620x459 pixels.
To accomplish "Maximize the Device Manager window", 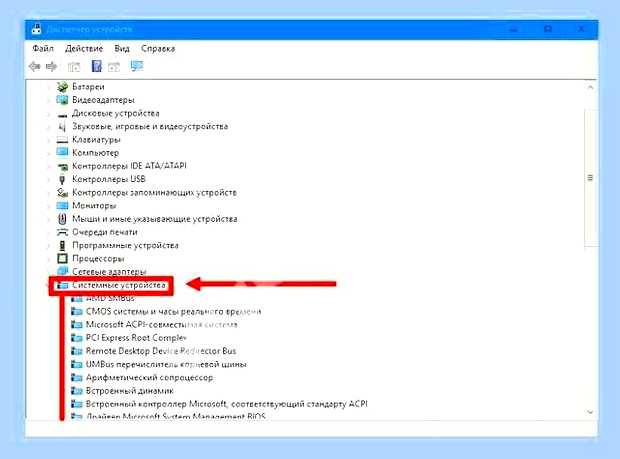I will pos(548,29).
